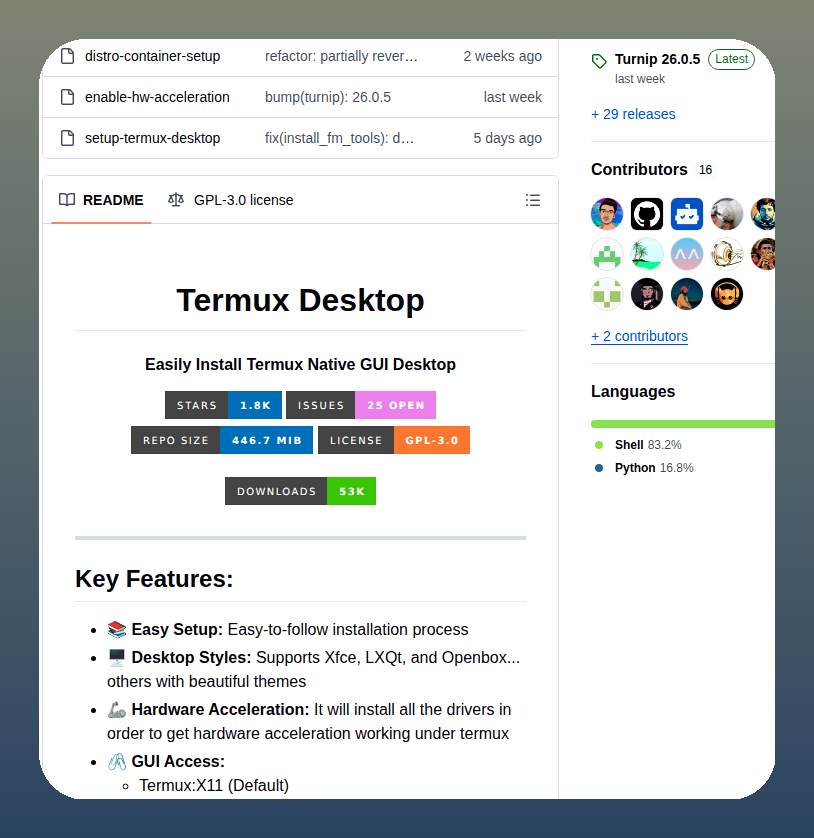Open first contributor avatar with glasses
Screen dimensions: 814x838
tap(607, 214)
